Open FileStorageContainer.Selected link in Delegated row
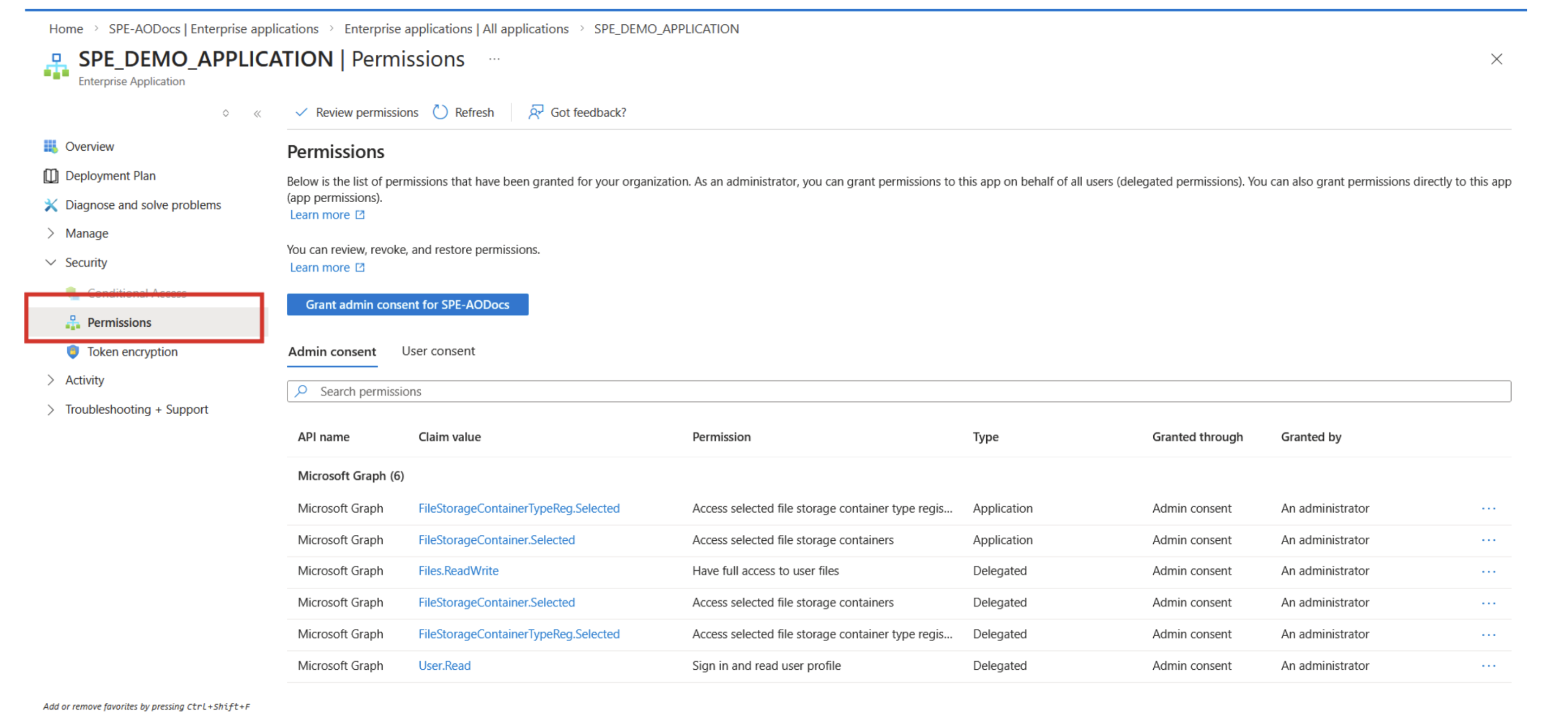The width and height of the screenshot is (1568, 724). coord(497,603)
